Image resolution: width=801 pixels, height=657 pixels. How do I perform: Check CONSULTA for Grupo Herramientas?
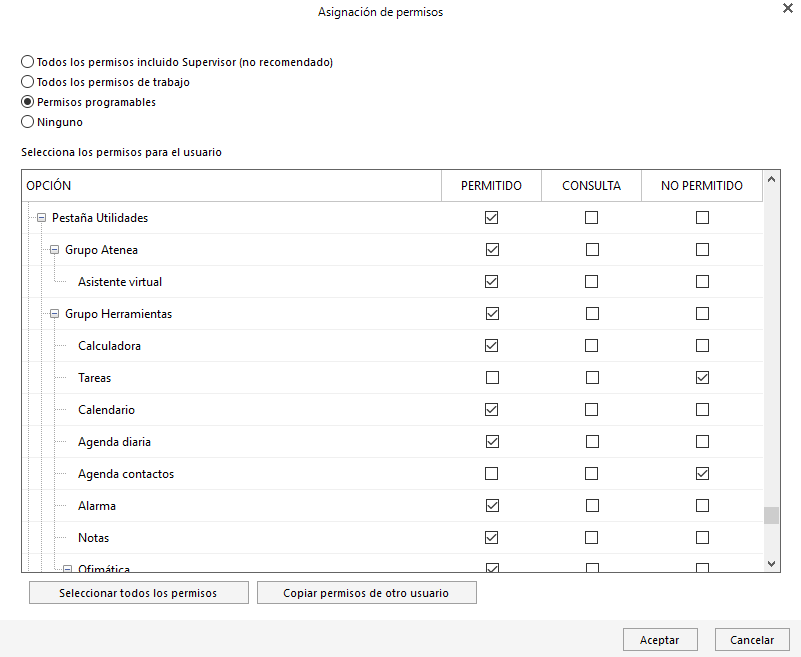click(x=593, y=314)
